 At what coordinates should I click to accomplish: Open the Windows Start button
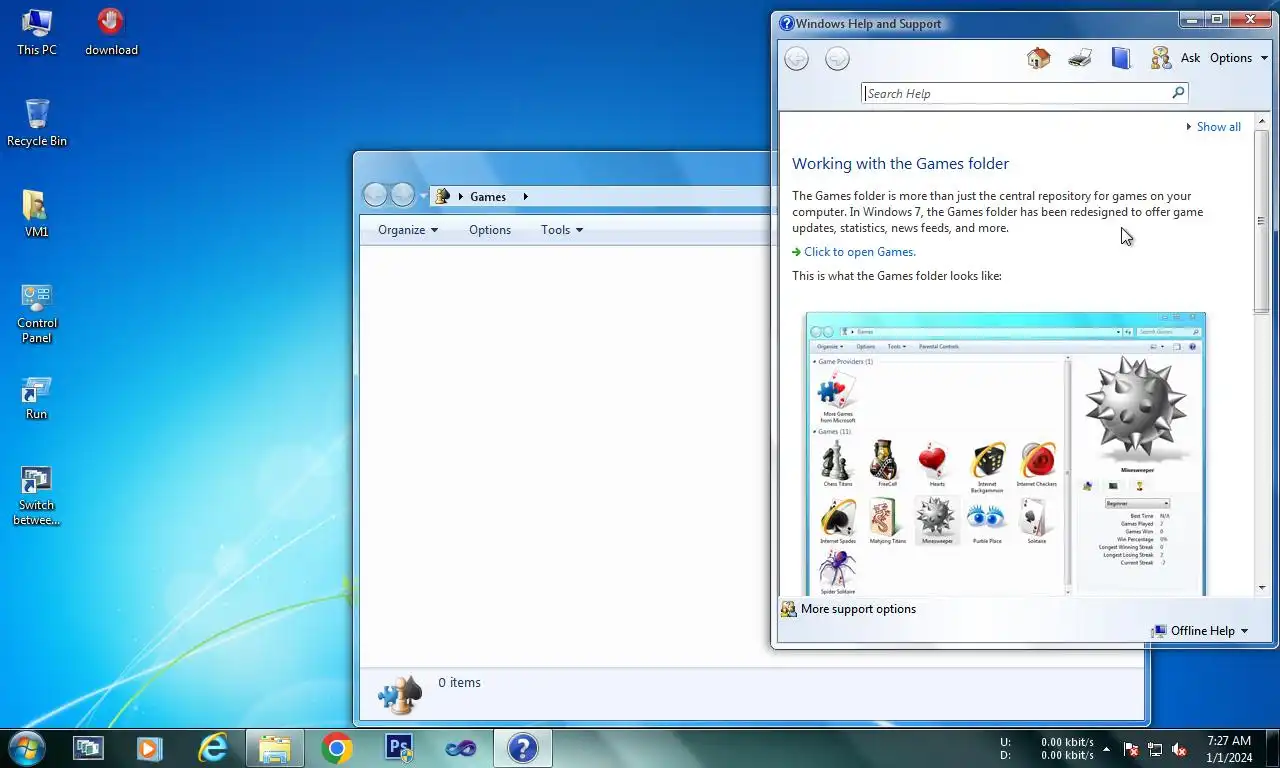(26, 748)
